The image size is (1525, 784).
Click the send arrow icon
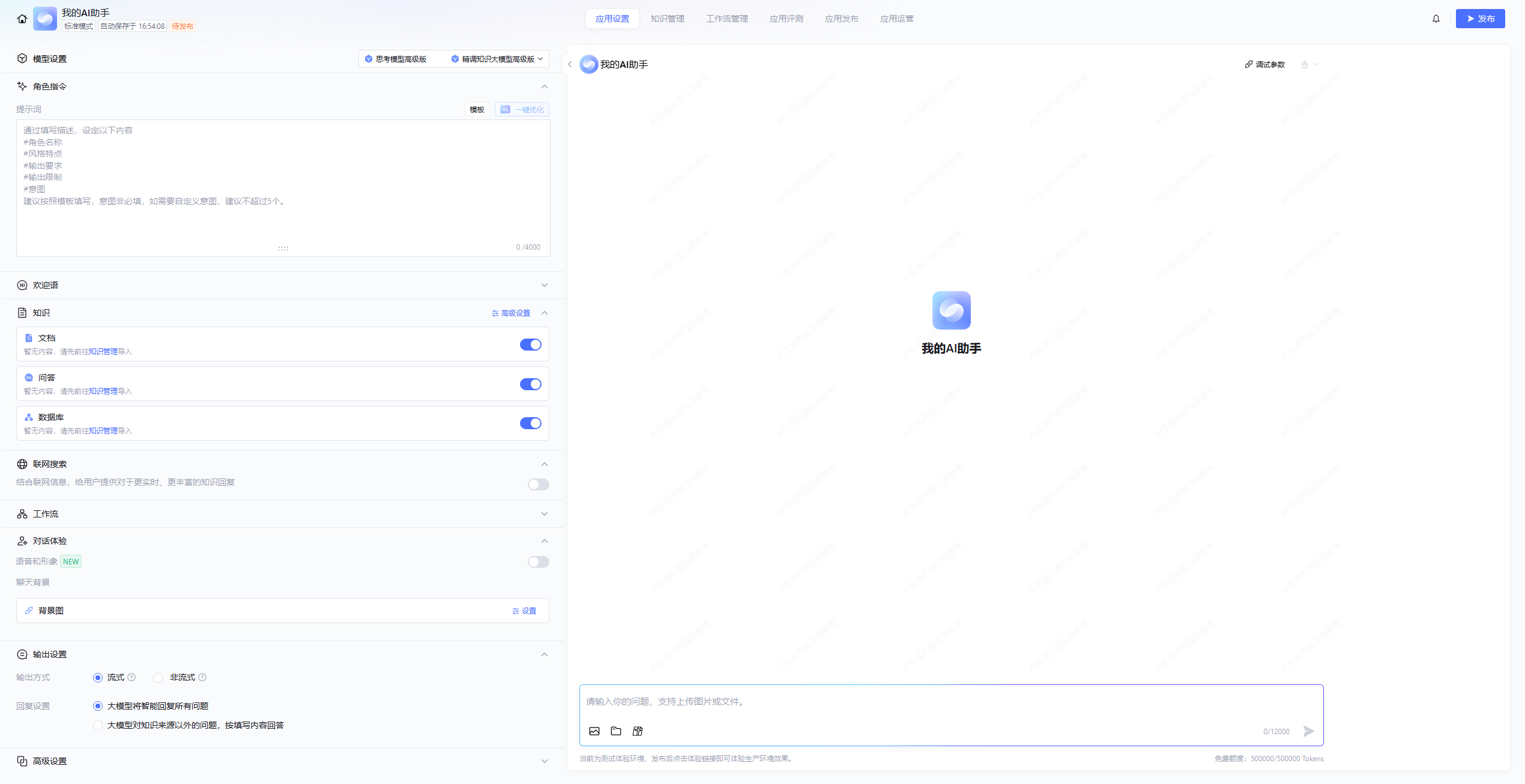click(1308, 731)
